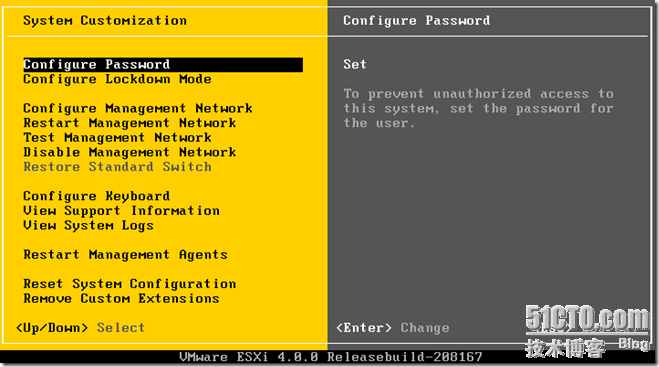Open View System Logs
The width and height of the screenshot is (659, 367).
88,226
